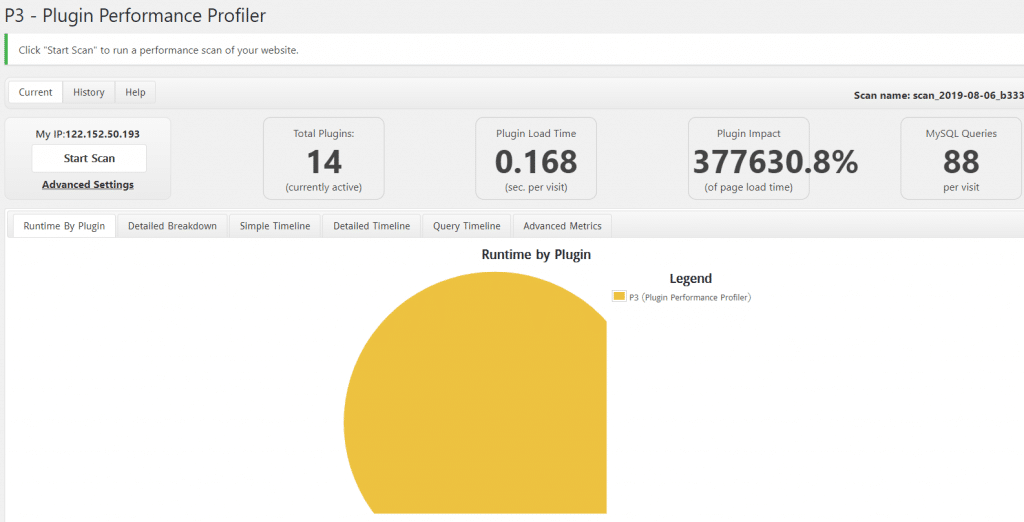Click the Start Scan button

89,158
